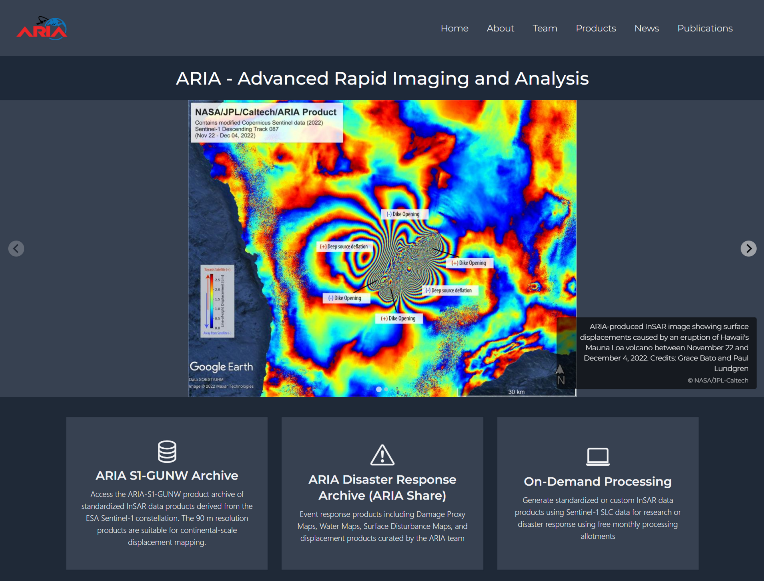Viewport: 764px width, 581px height.
Task: Go to the News section
Action: click(x=647, y=28)
